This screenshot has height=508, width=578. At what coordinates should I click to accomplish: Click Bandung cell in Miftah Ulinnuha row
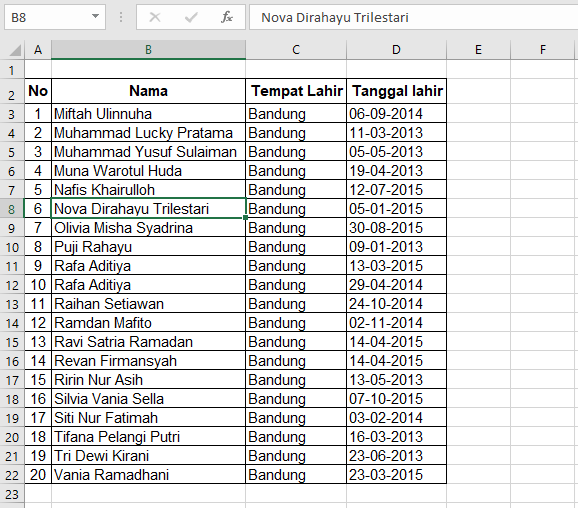tap(296, 114)
